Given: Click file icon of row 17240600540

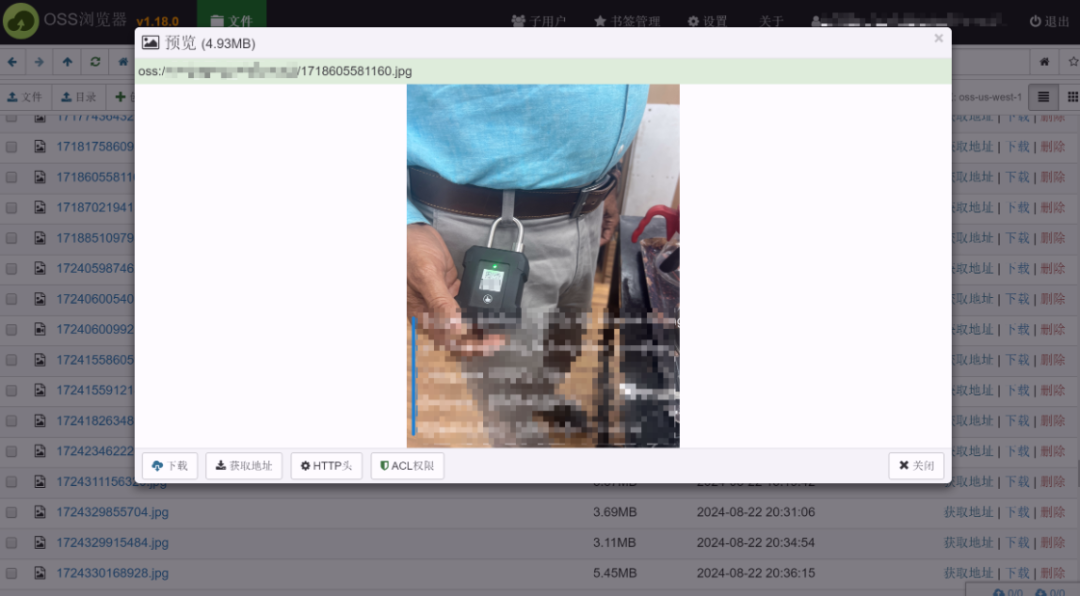Looking at the screenshot, I should pos(40,299).
